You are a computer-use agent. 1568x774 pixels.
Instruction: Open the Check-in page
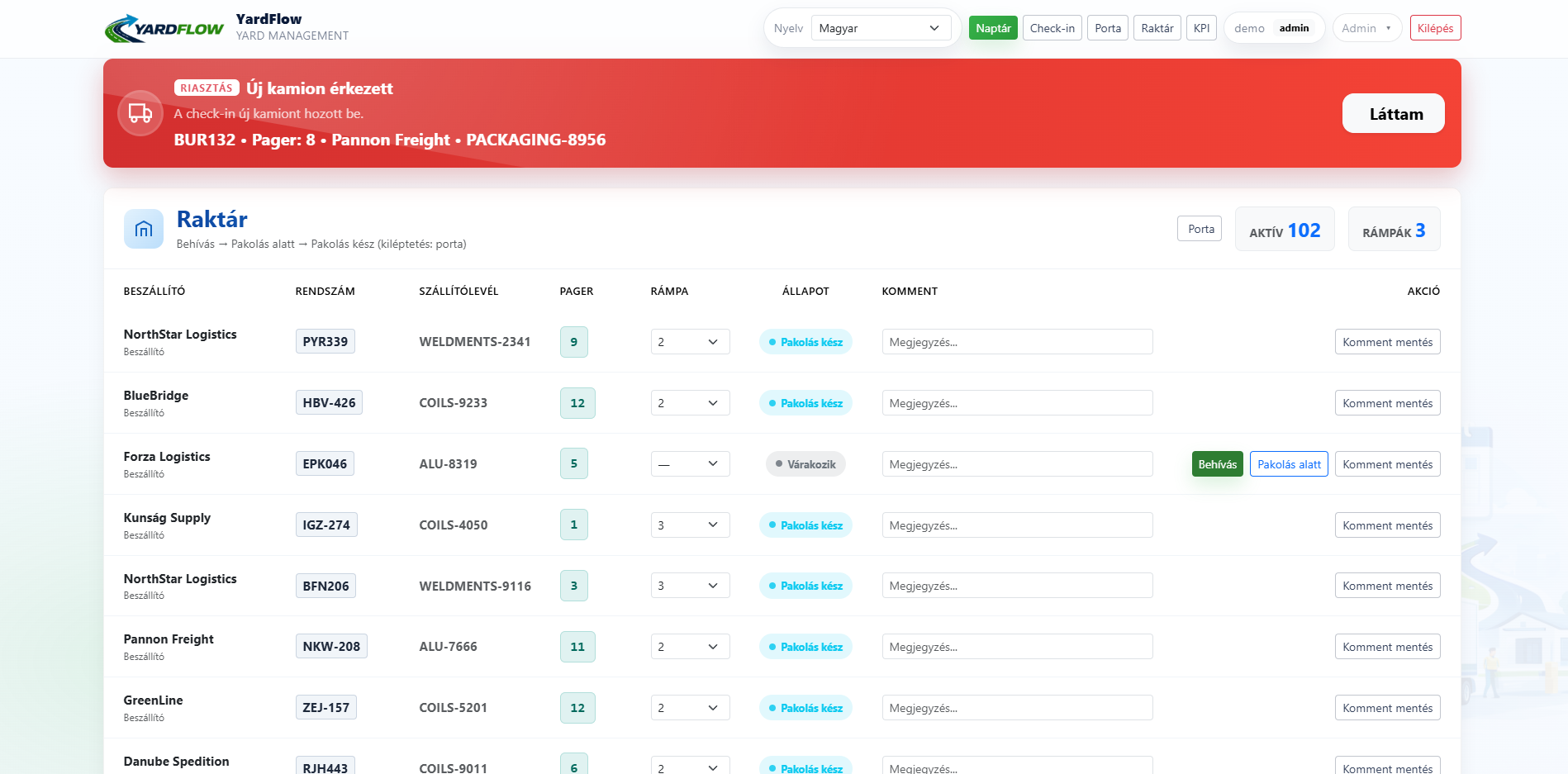[x=1052, y=28]
